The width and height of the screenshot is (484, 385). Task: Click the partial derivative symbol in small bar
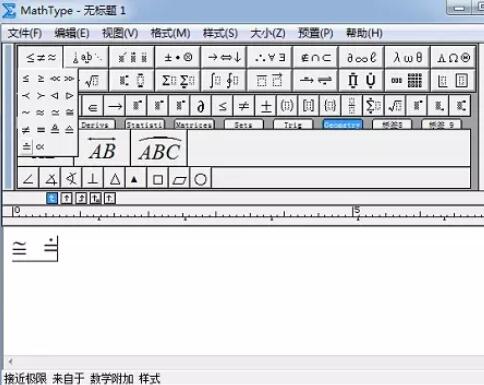click(201, 106)
